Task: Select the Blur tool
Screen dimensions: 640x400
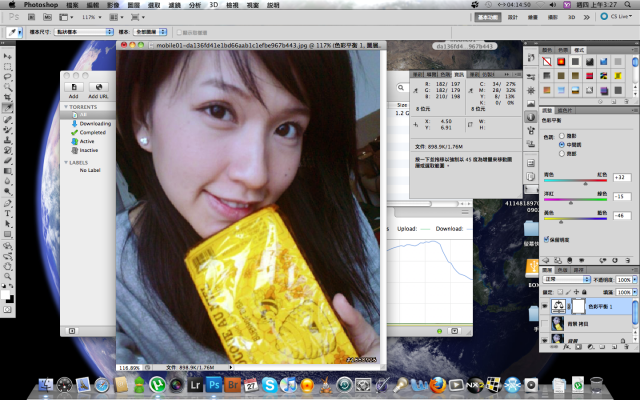Action: tap(8, 181)
